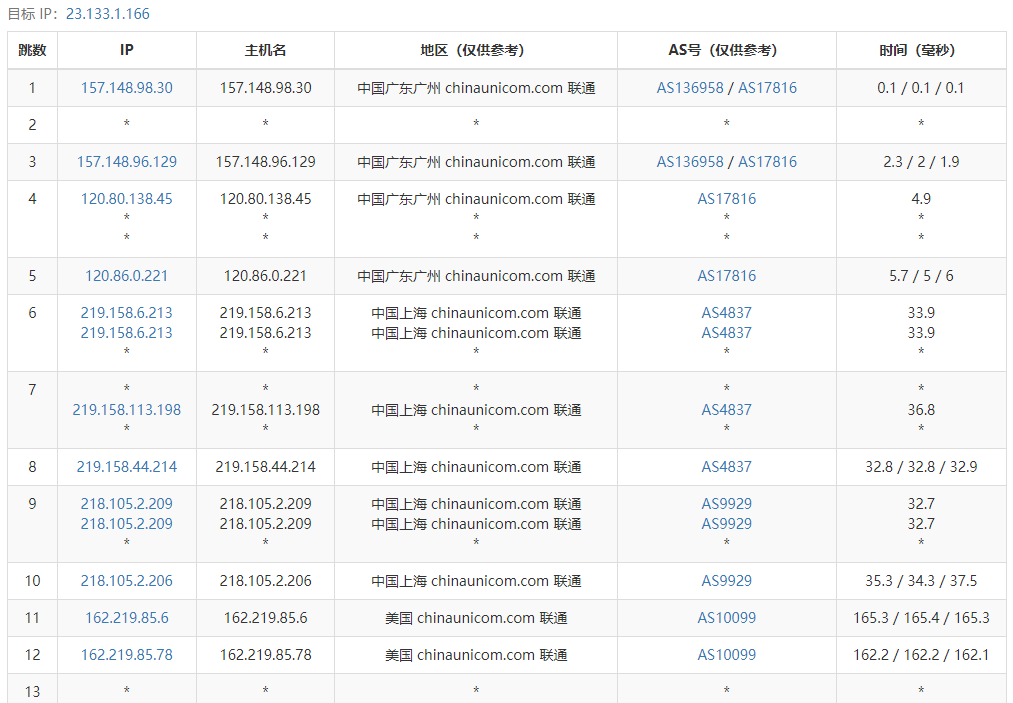Open the AS136958 link in the hop 3 row
The width and height of the screenshot is (1013, 703).
[690, 162]
